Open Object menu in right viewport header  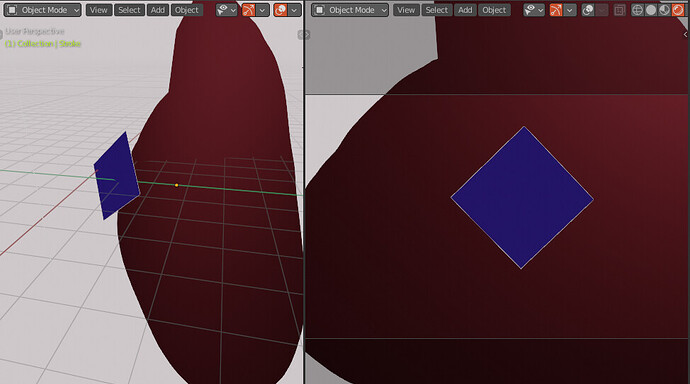494,10
